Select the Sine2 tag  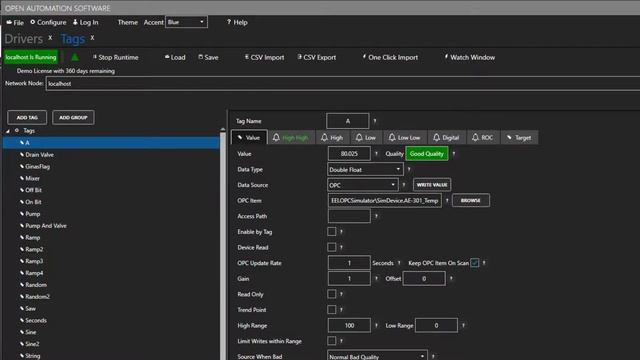coord(32,344)
